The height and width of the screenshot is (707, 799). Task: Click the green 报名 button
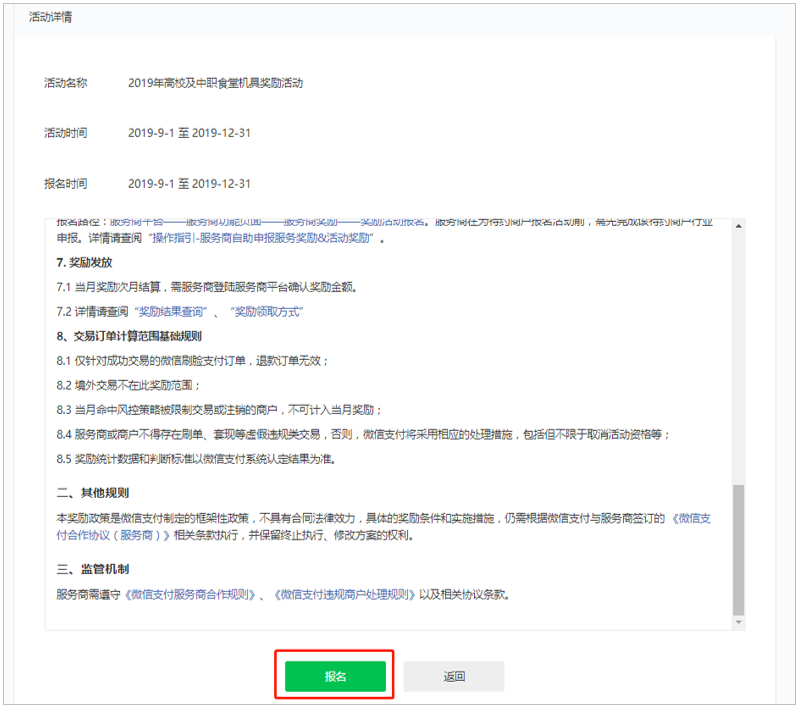click(x=335, y=676)
